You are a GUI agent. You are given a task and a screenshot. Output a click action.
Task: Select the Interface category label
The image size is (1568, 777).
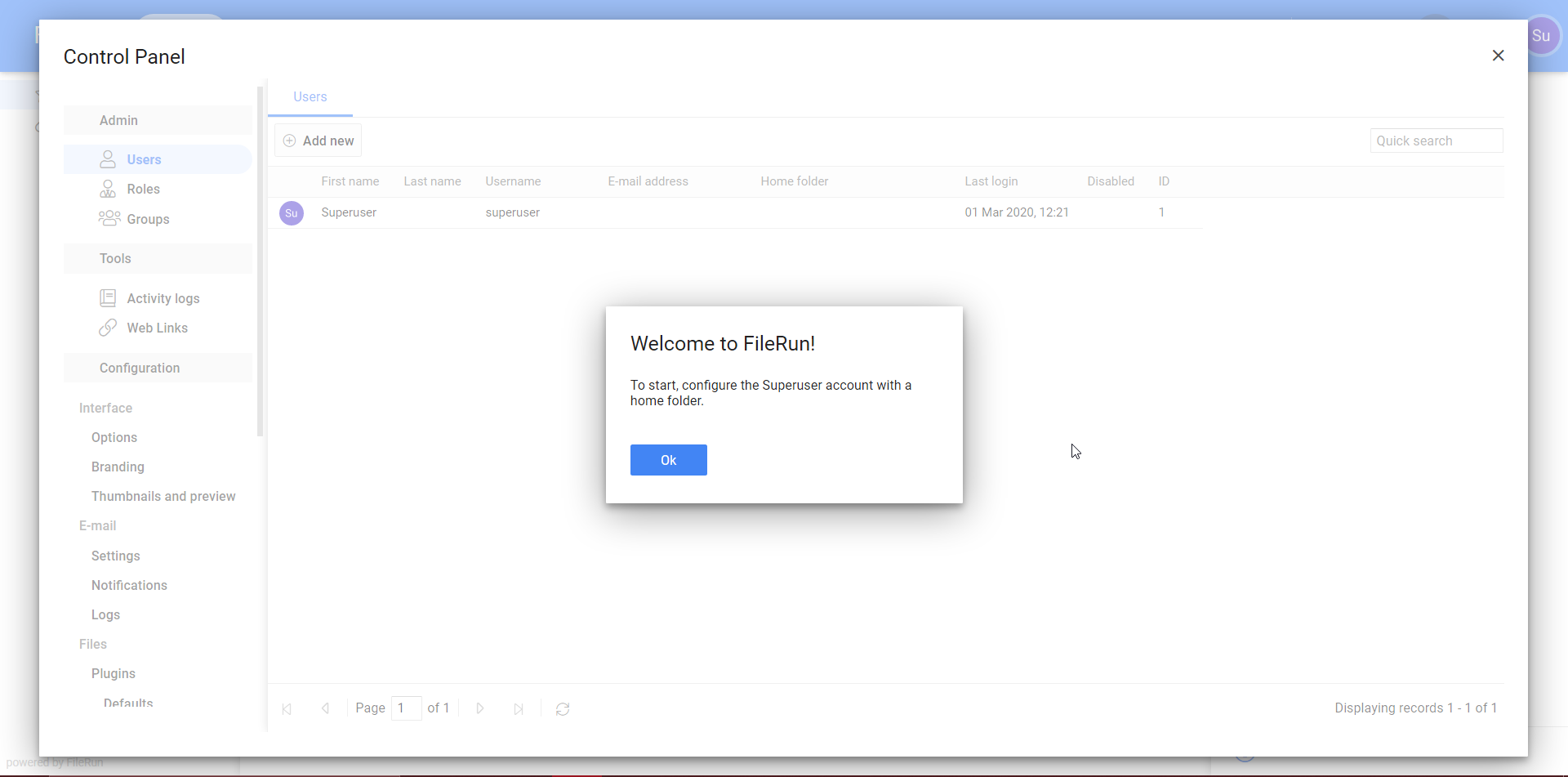point(105,408)
